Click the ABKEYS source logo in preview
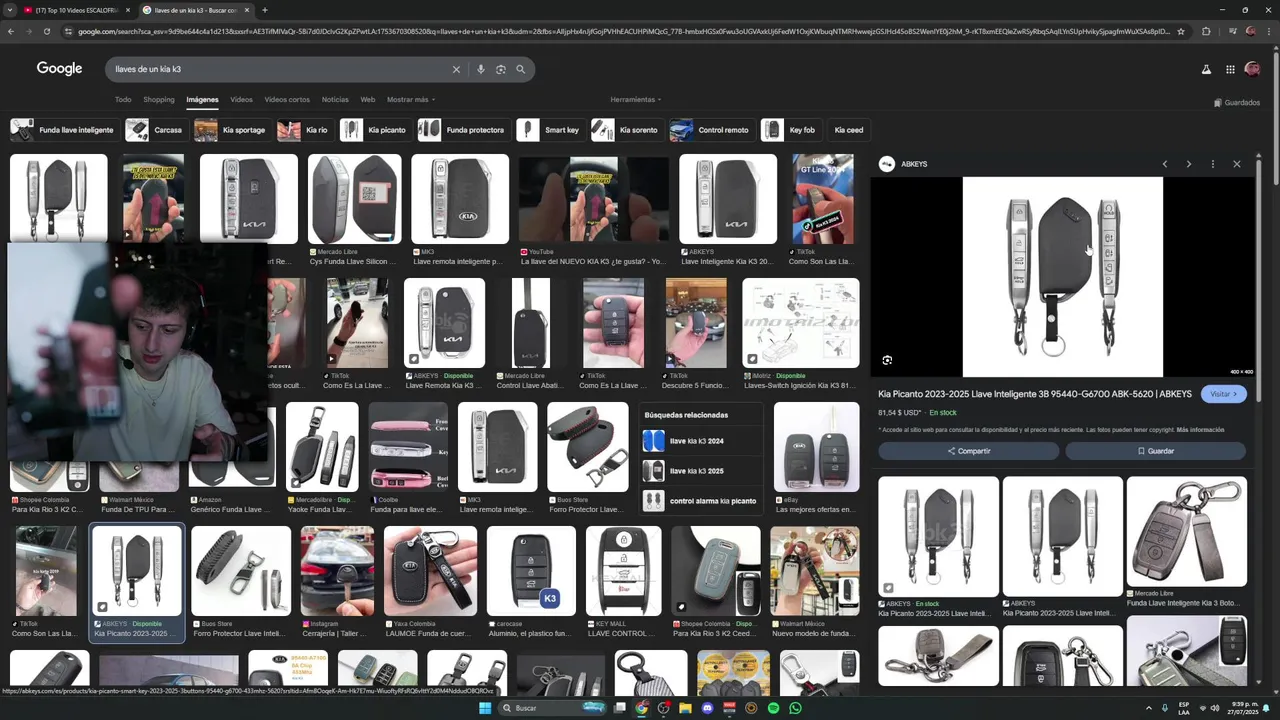This screenshot has width=1280, height=720. (x=886, y=164)
